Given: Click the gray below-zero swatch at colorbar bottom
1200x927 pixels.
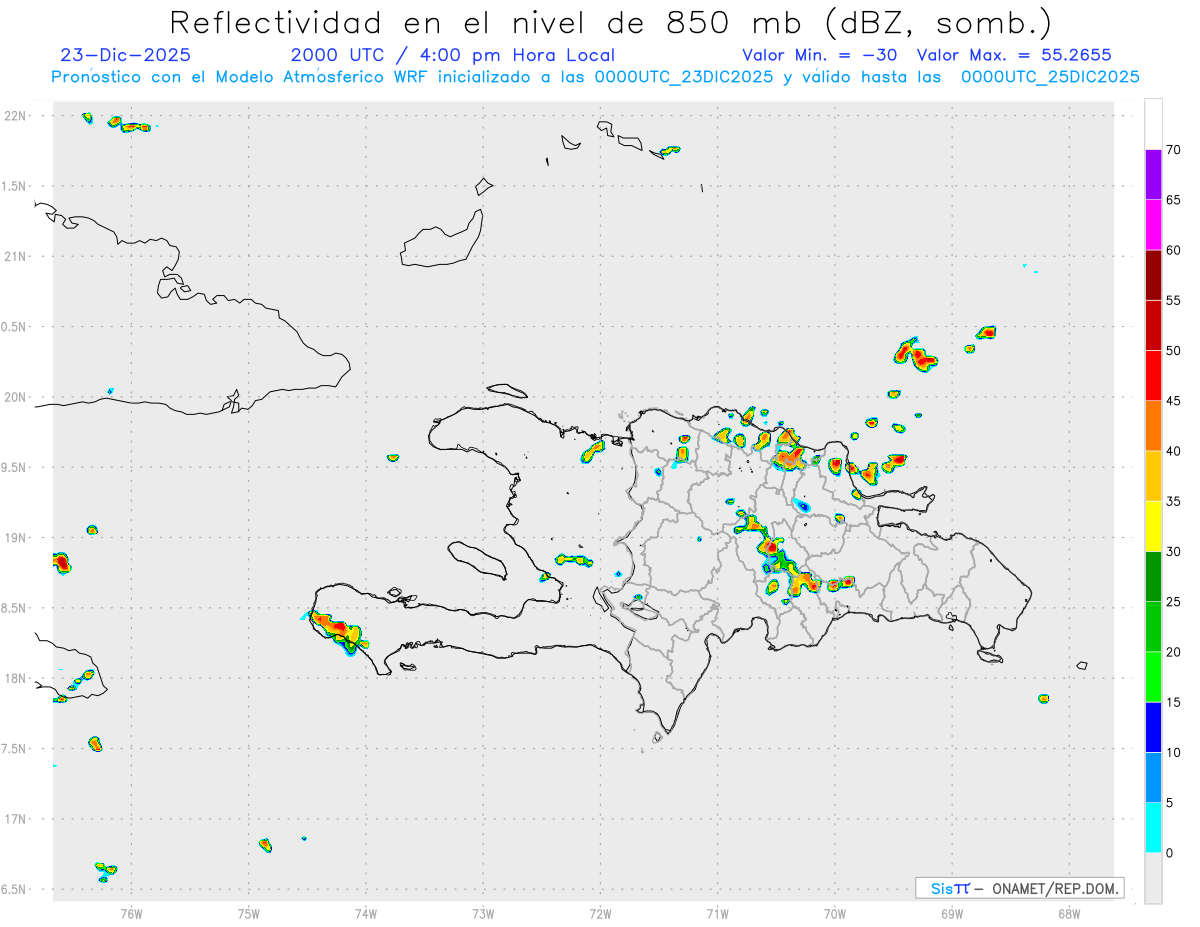Looking at the screenshot, I should coord(1153,878).
